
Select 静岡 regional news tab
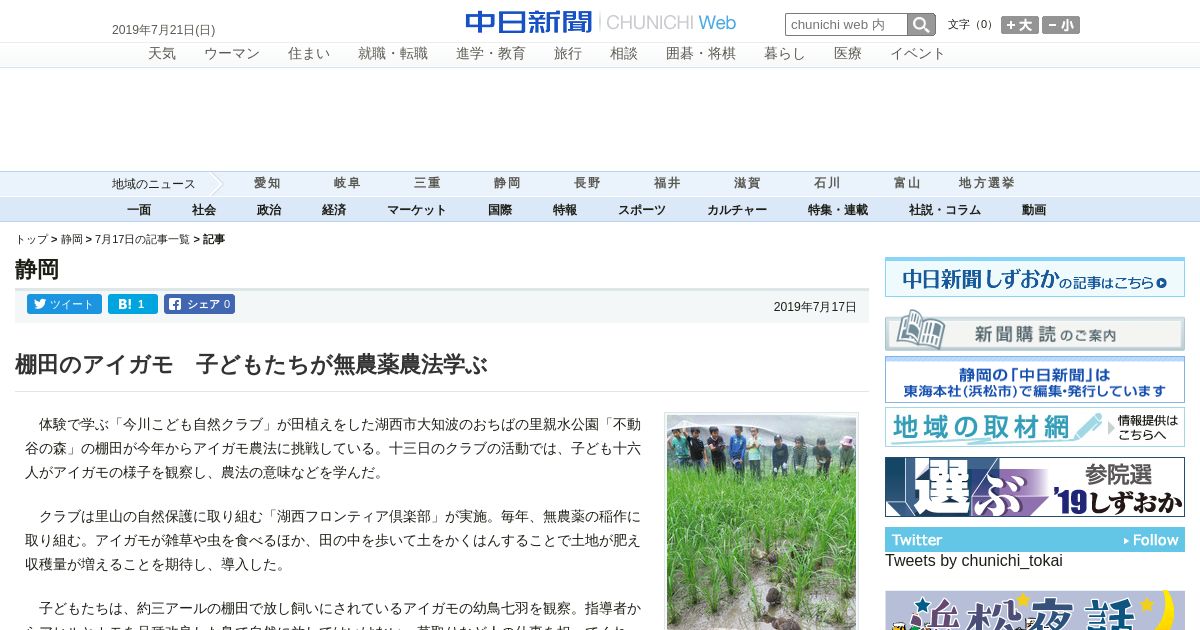[x=507, y=183]
